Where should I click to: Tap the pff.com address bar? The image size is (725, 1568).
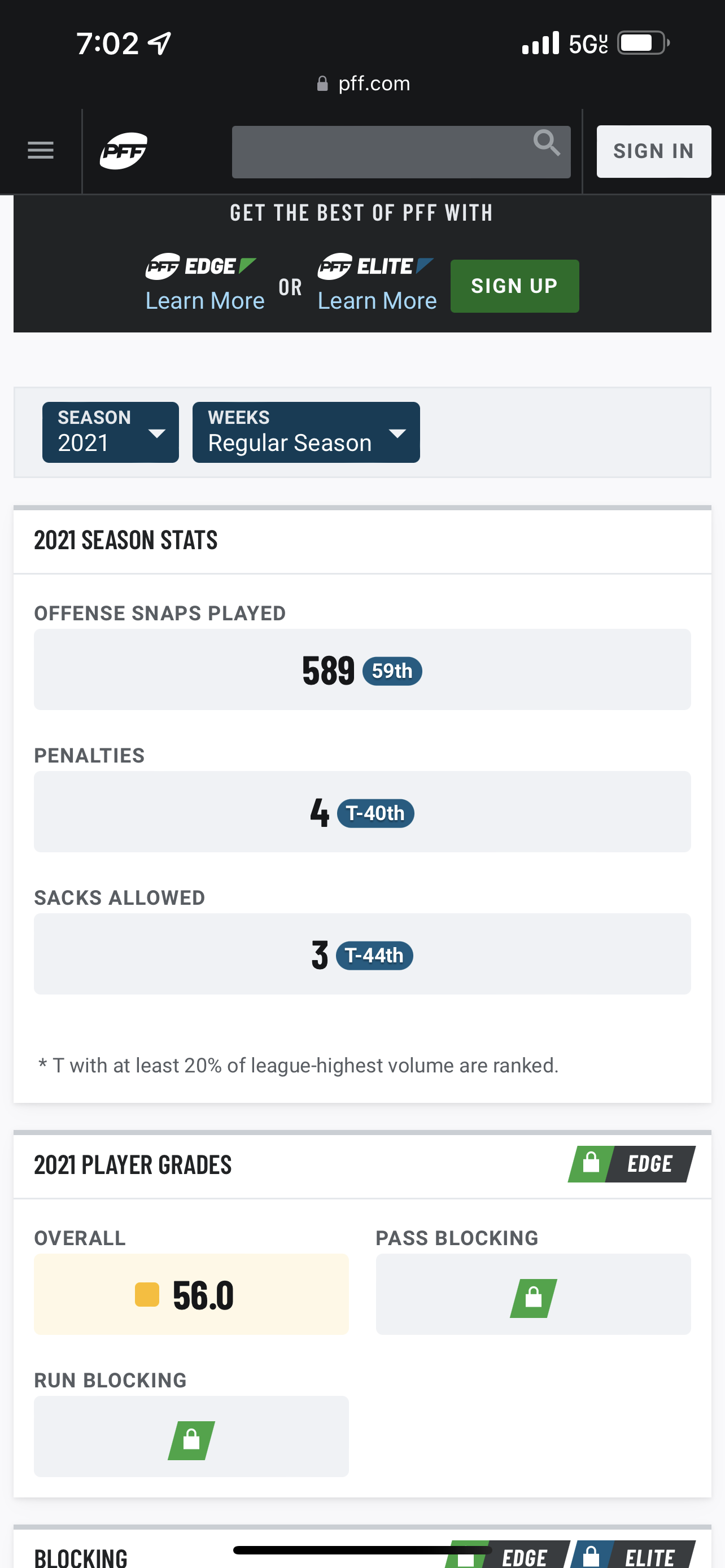(x=363, y=84)
